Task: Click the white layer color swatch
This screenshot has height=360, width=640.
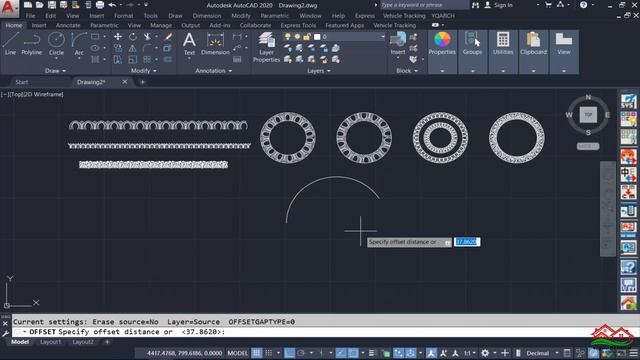Action: [317, 37]
